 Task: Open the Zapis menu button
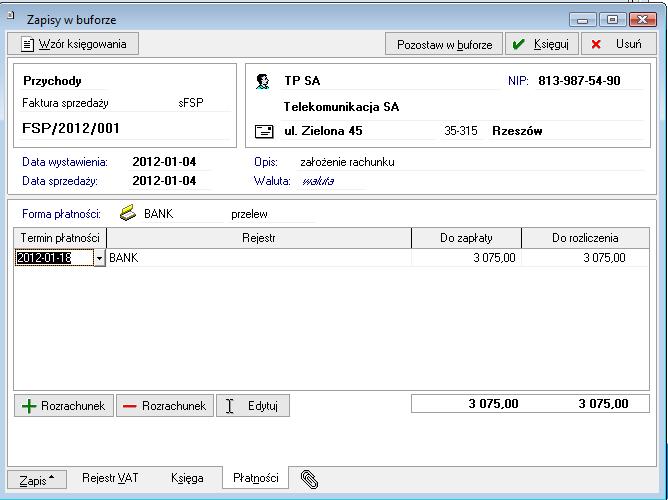point(37,480)
